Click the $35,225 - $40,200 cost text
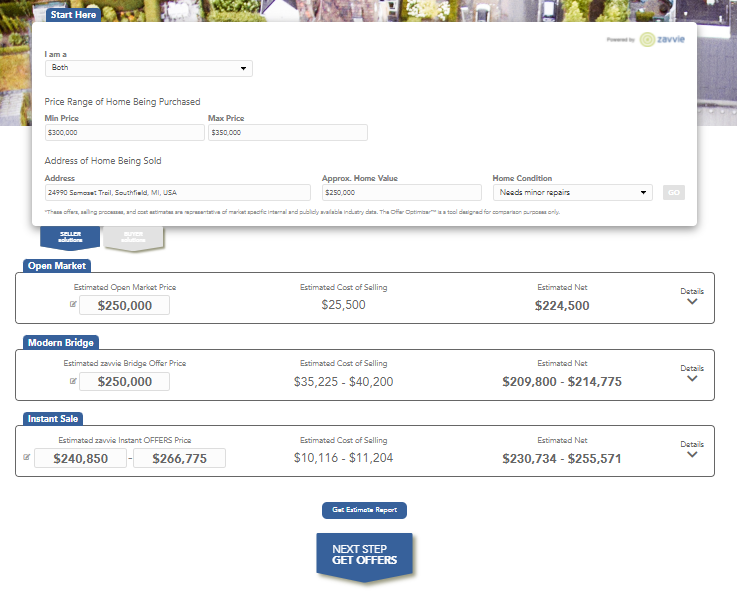Viewport: 737px width, 592px height. pos(344,382)
